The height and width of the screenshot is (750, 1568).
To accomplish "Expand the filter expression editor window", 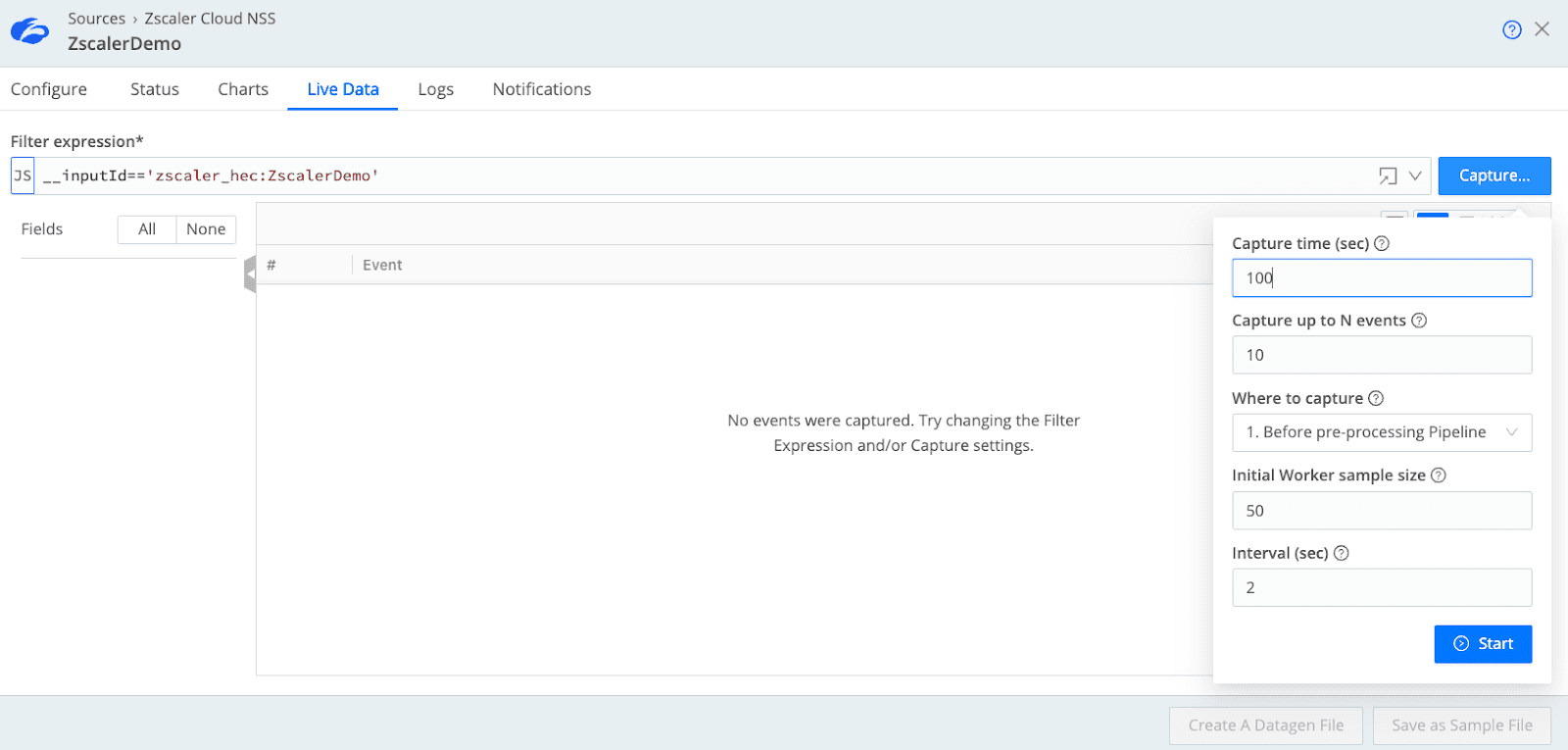I will (1388, 176).
